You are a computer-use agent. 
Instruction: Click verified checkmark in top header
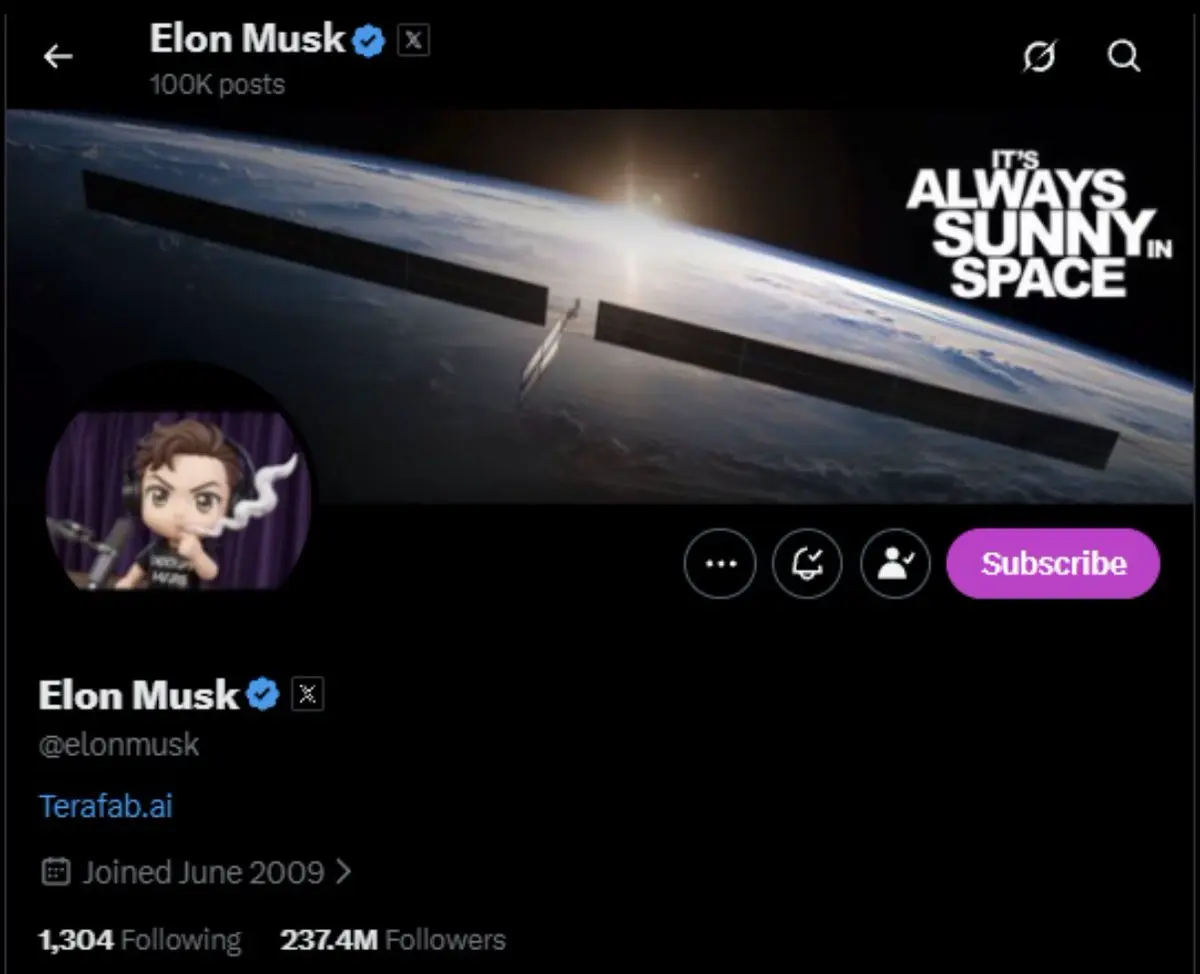(369, 41)
